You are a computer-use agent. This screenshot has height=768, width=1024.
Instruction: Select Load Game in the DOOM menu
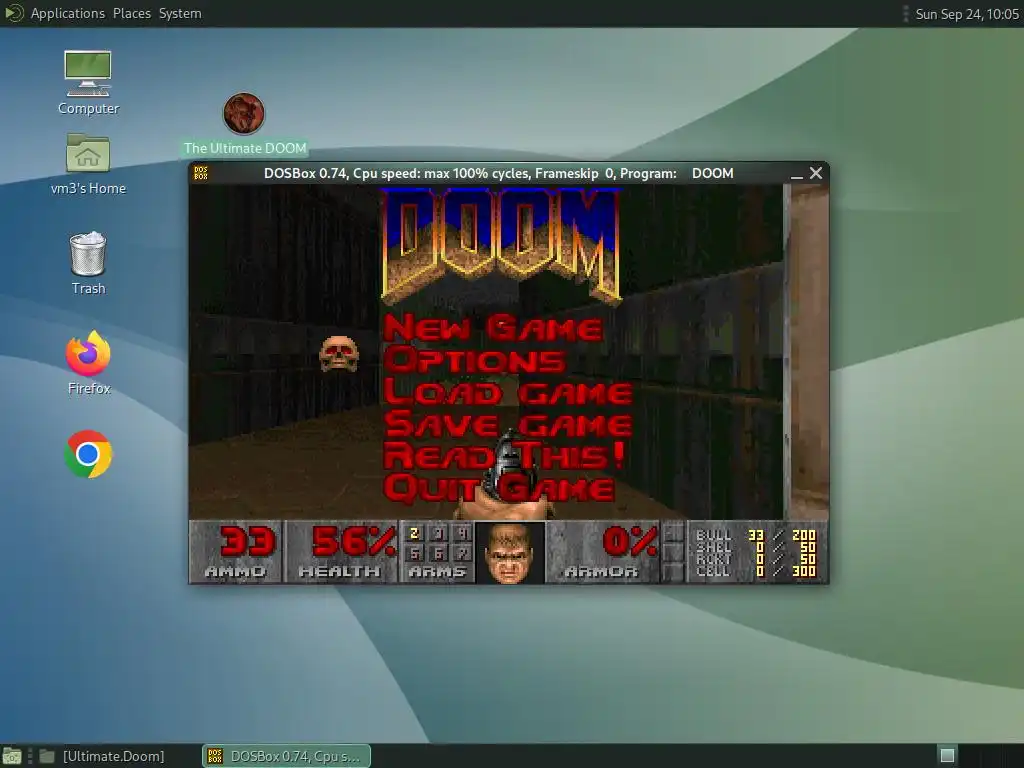tap(508, 392)
